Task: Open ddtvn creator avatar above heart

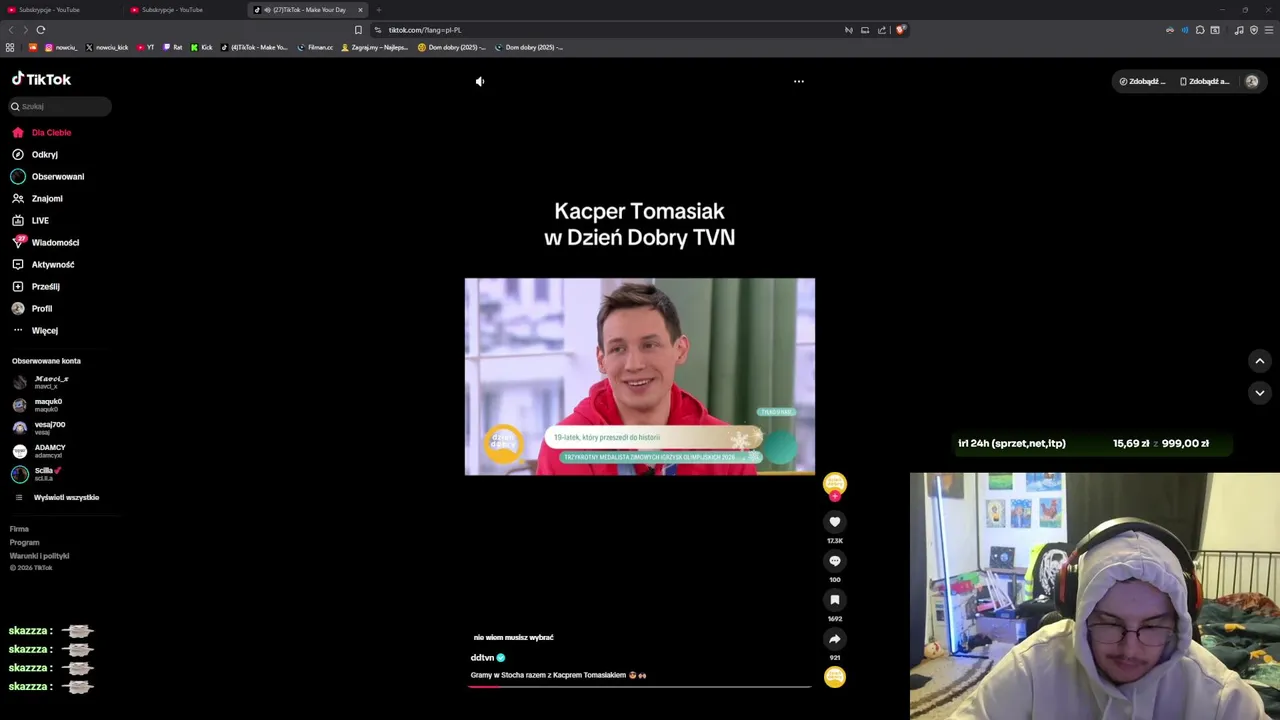Action: pos(835,484)
